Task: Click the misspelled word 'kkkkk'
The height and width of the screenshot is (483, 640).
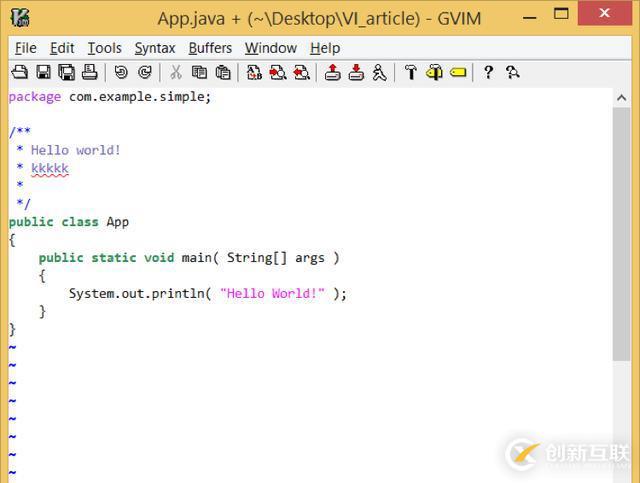Action: pyautogui.click(x=50, y=169)
